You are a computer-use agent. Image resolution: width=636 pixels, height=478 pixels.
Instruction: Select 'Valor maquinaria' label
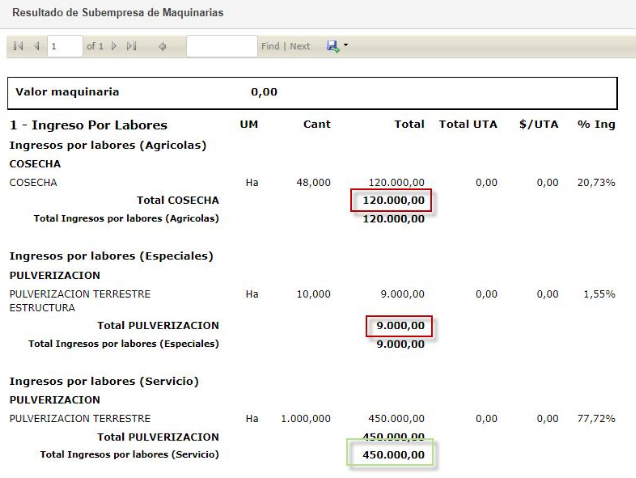67,92
